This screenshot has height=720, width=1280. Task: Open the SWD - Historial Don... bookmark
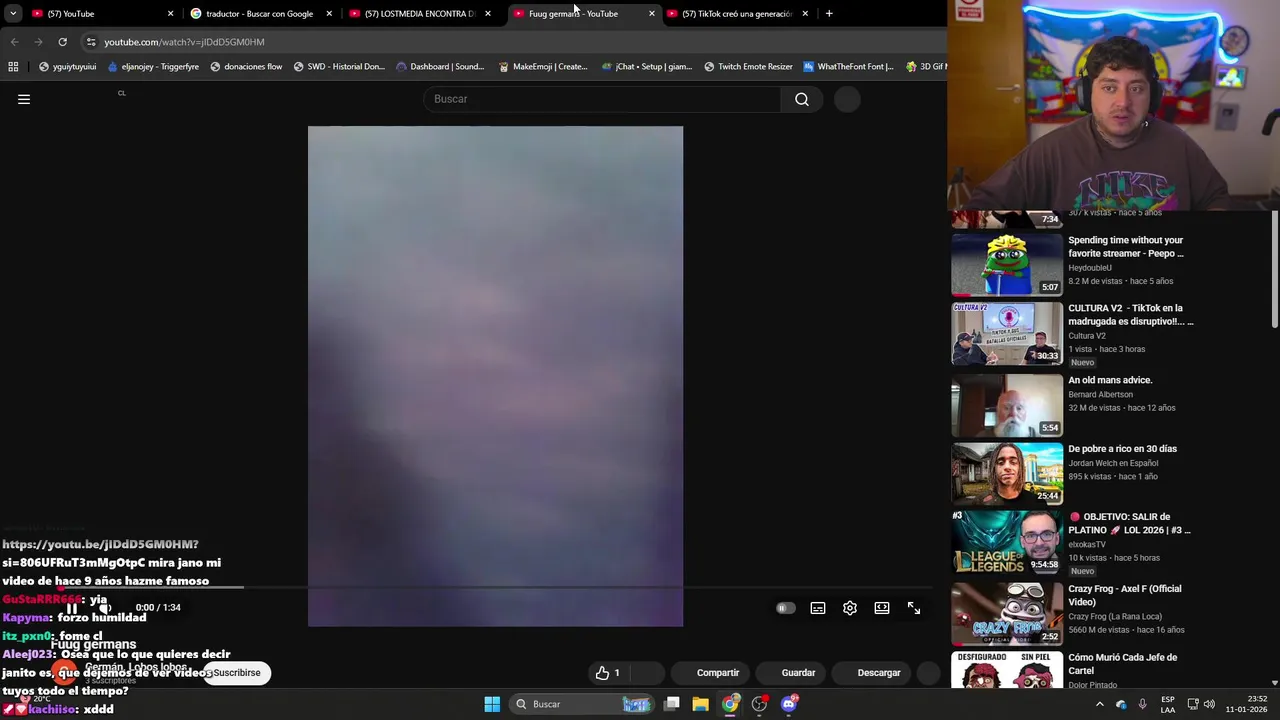(339, 67)
